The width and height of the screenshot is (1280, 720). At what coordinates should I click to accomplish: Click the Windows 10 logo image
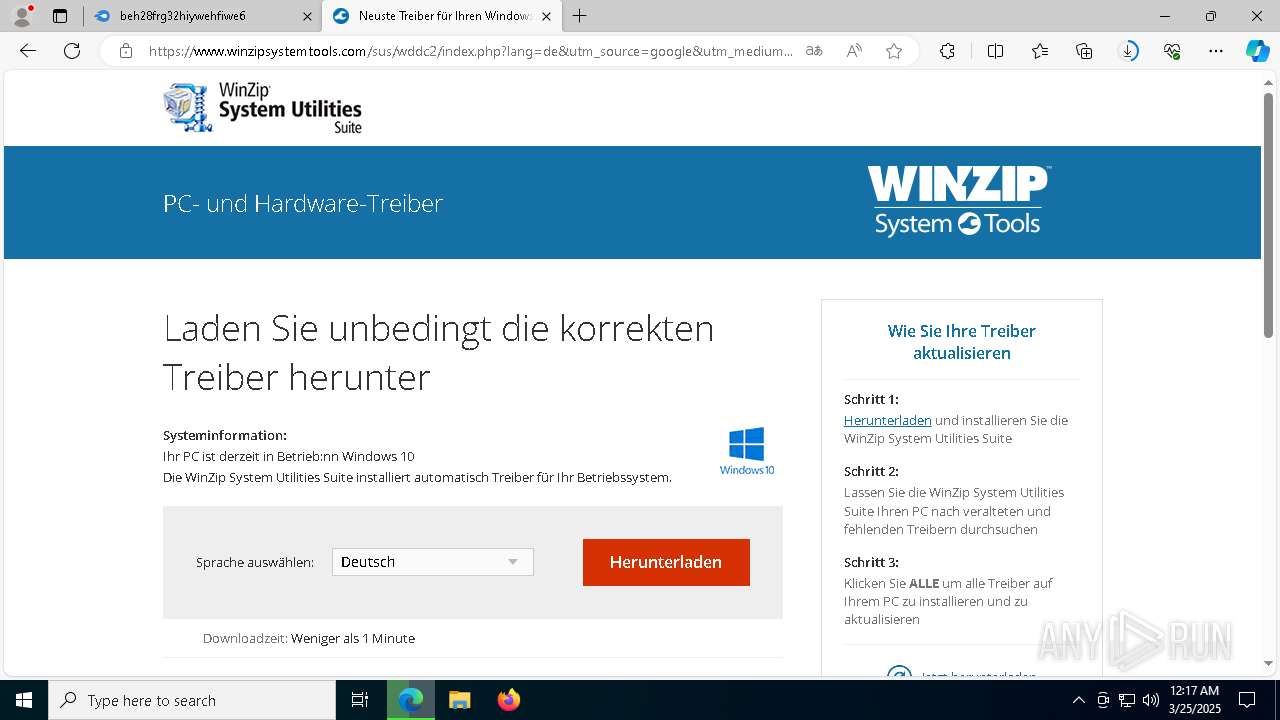pyautogui.click(x=747, y=451)
